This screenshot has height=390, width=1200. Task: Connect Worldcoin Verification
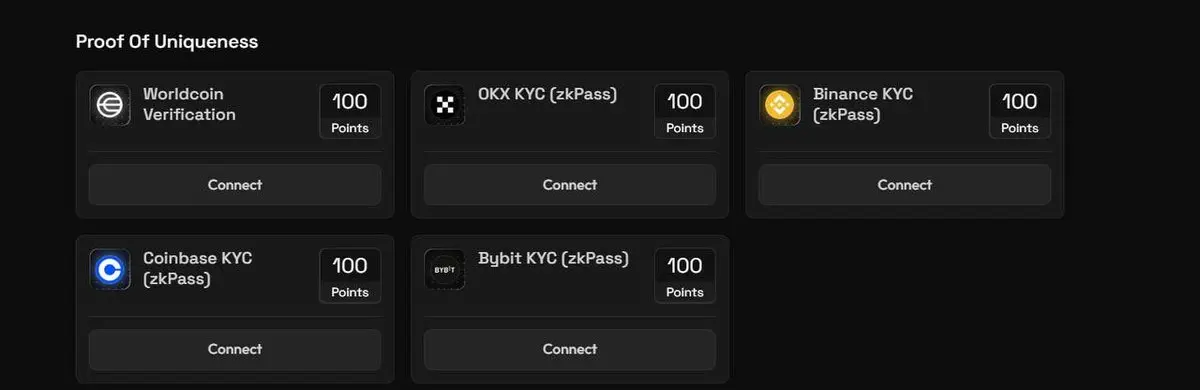click(235, 185)
